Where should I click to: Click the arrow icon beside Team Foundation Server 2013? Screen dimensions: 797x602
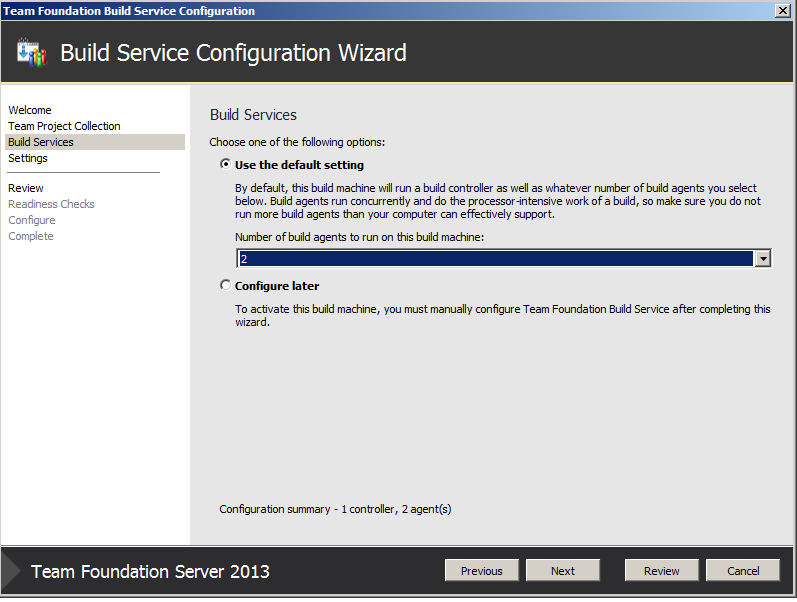(x=11, y=571)
